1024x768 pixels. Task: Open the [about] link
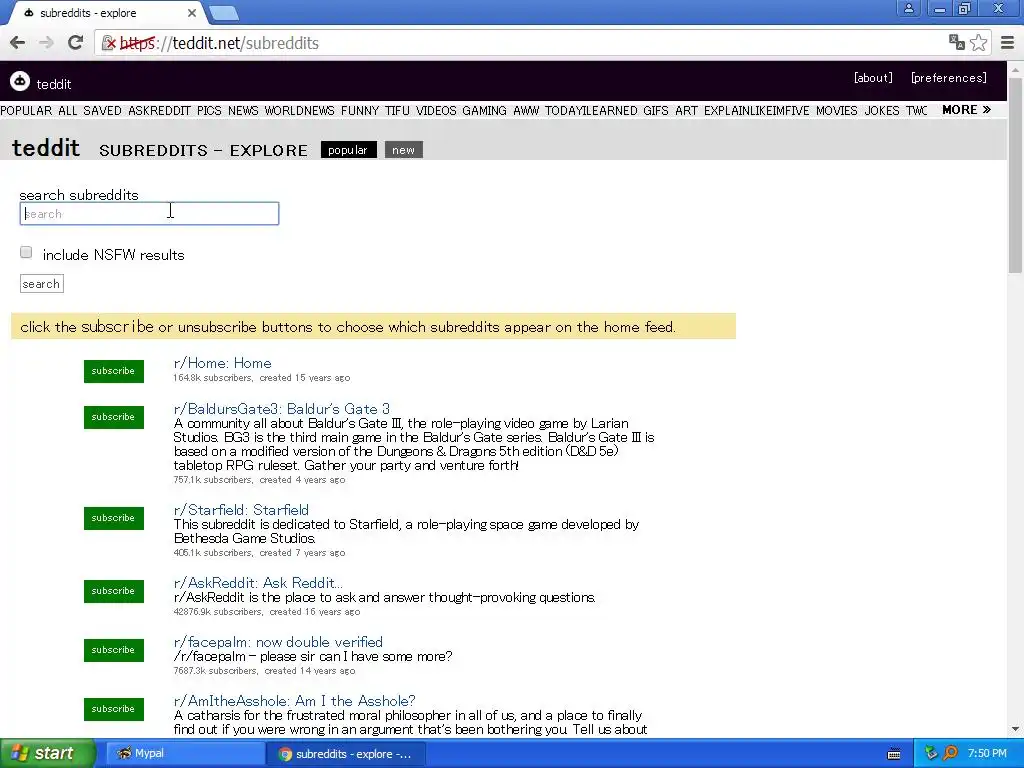point(873,78)
